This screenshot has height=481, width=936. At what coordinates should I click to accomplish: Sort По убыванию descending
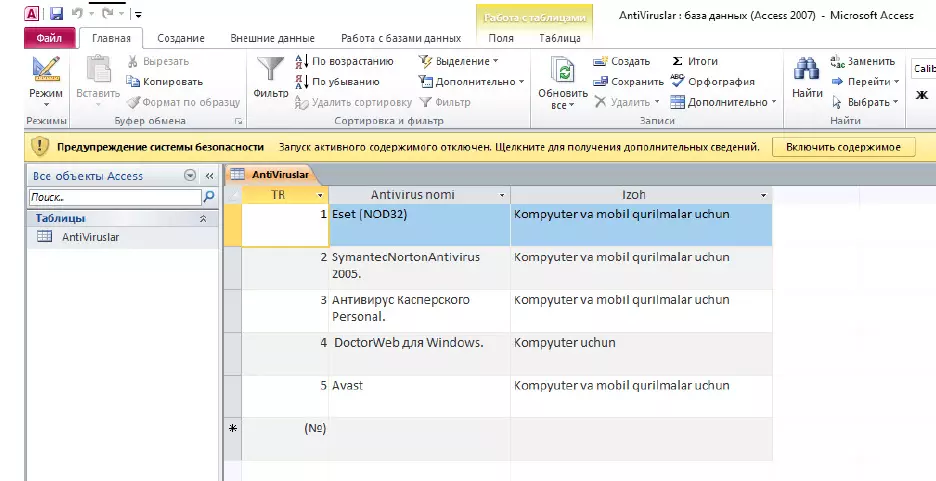pyautogui.click(x=337, y=82)
